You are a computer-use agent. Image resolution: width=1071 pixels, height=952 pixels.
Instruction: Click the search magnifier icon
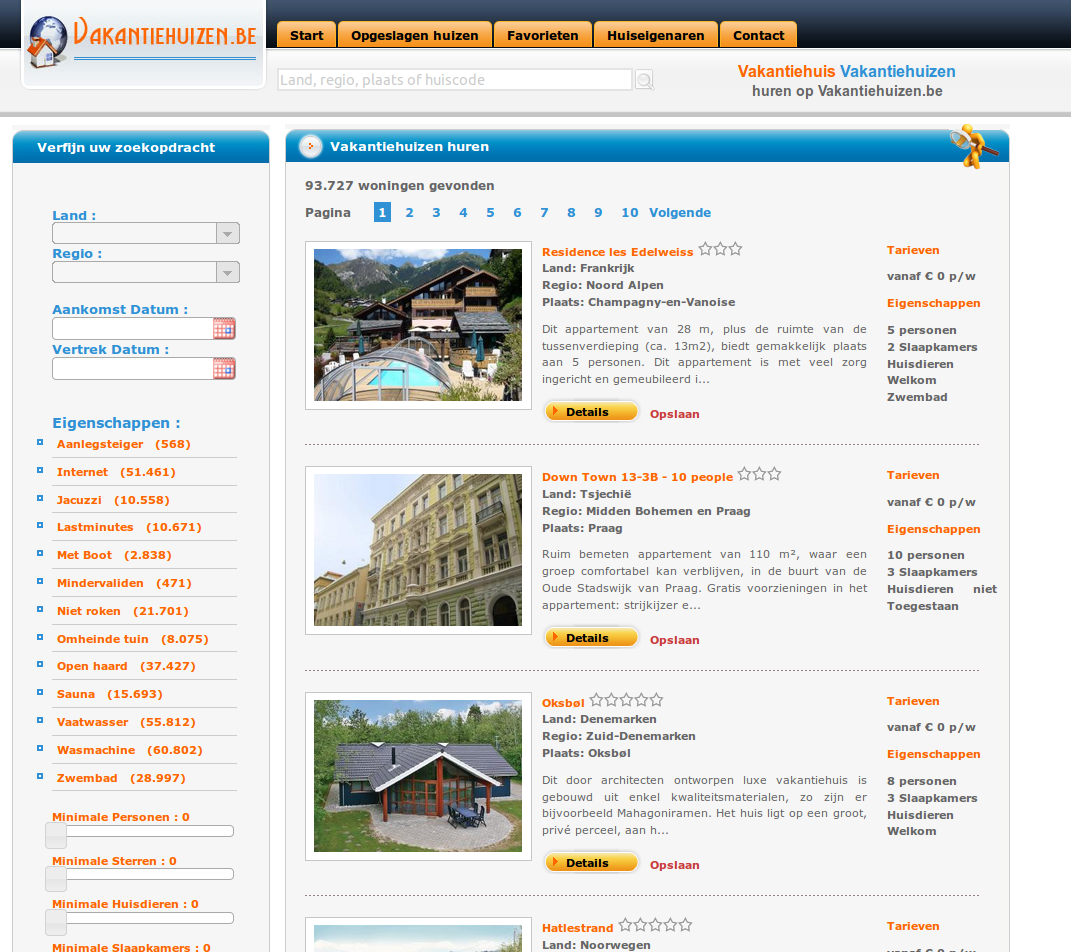tap(644, 80)
